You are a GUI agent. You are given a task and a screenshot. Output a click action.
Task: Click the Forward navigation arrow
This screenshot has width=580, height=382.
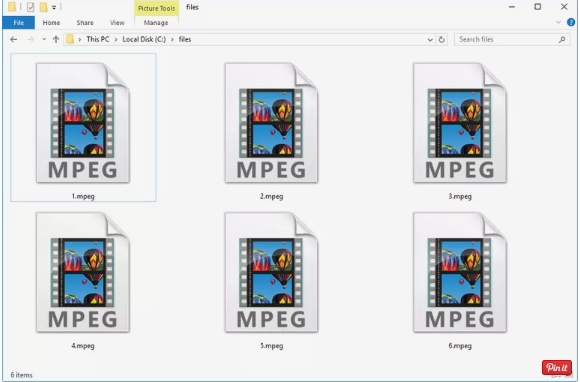30,39
